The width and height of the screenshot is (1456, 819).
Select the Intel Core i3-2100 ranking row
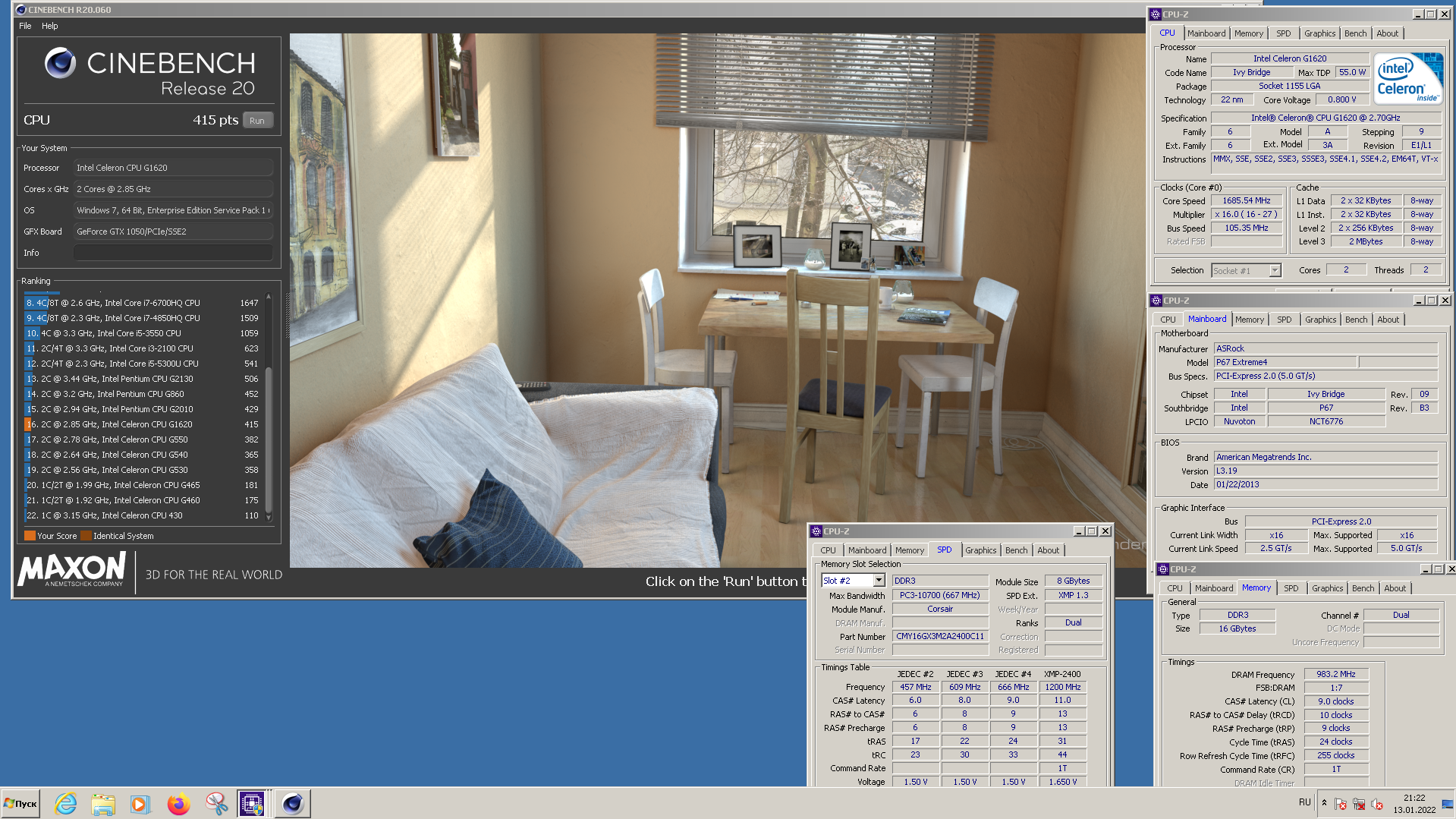pyautogui.click(x=142, y=348)
